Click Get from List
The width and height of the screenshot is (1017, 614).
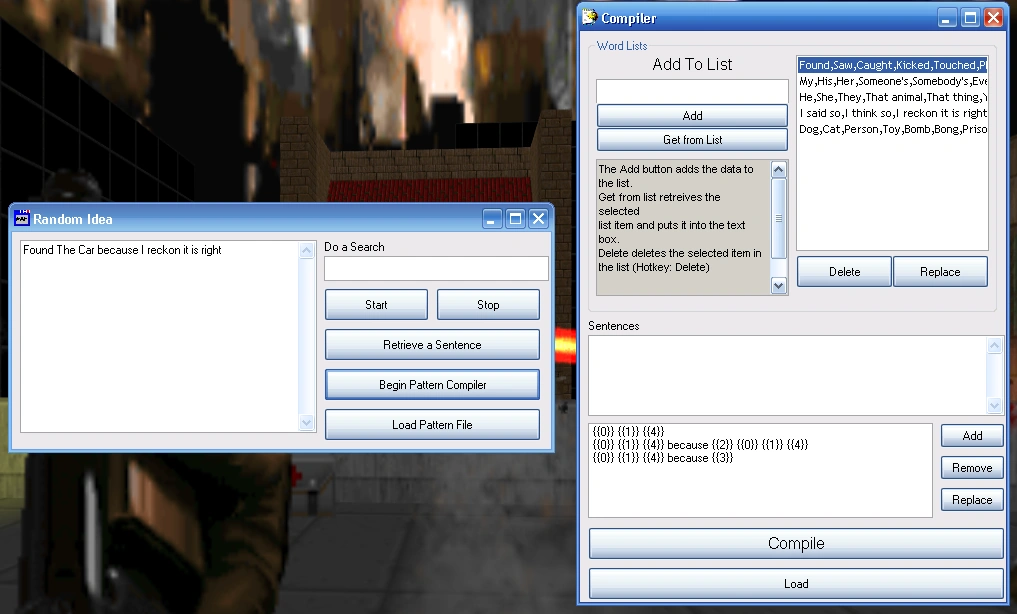coord(691,139)
